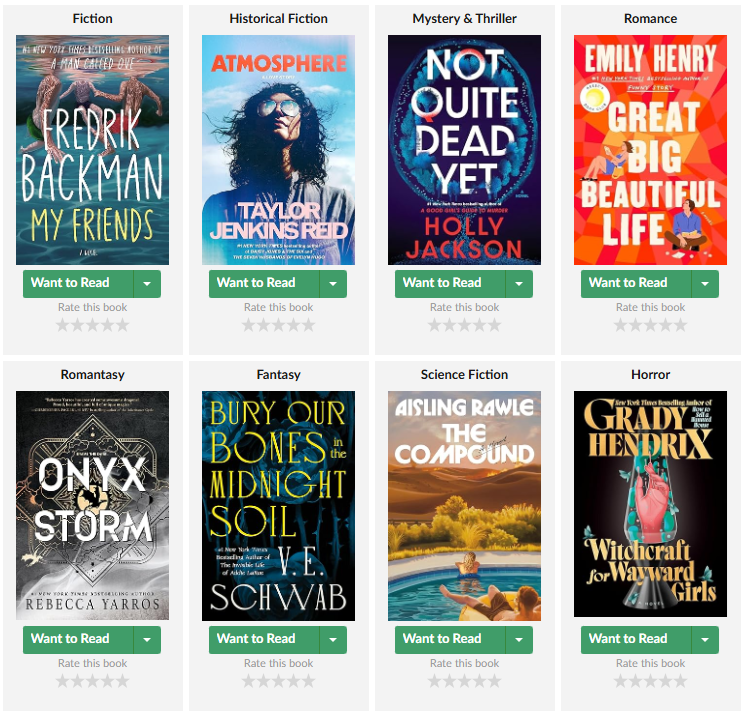Give Great Big Beautiful Life four stars
749x714 pixels.
[x=665, y=325]
